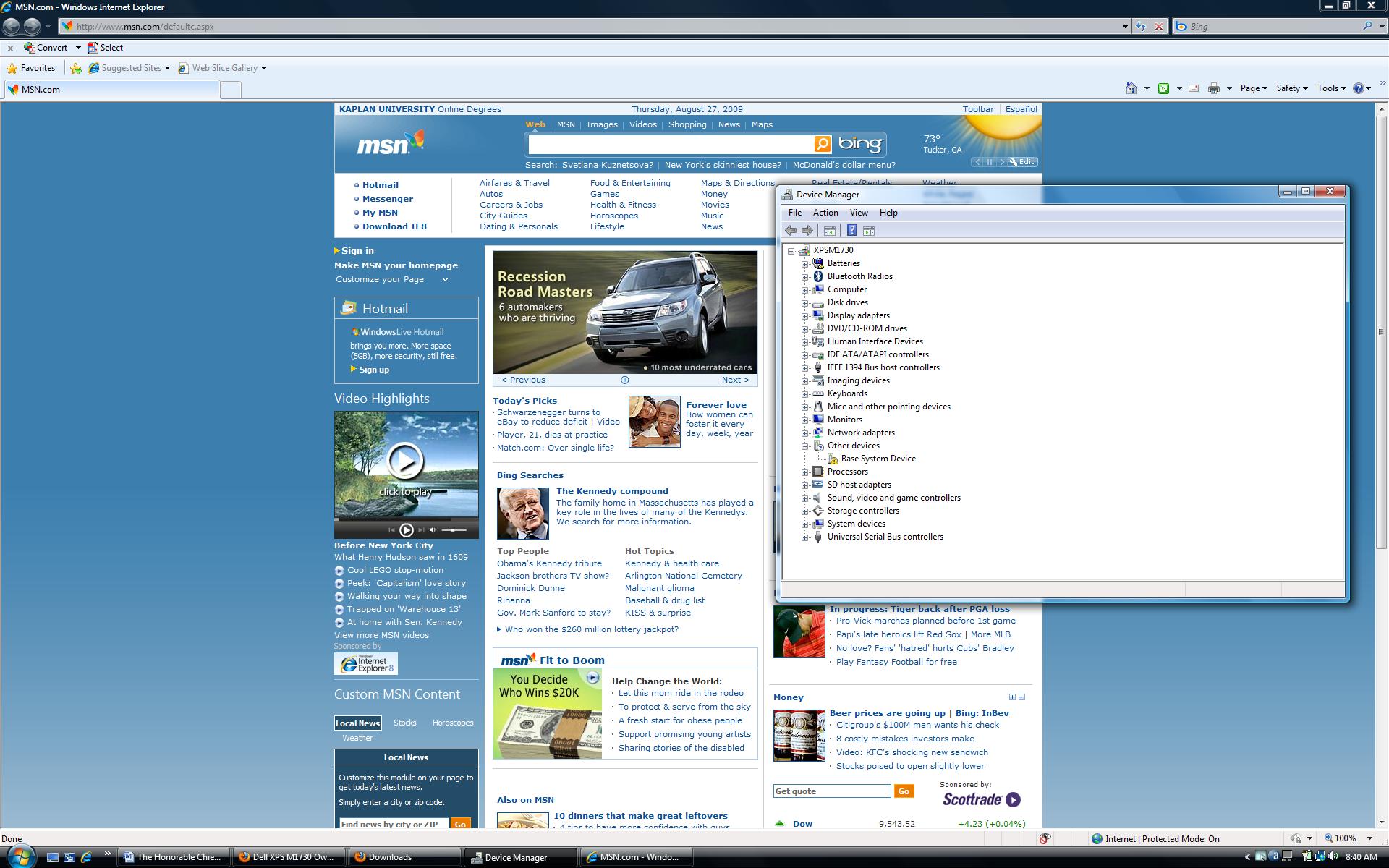Collapse the Other devices node
Screen dimensions: 1389x868
(x=804, y=446)
